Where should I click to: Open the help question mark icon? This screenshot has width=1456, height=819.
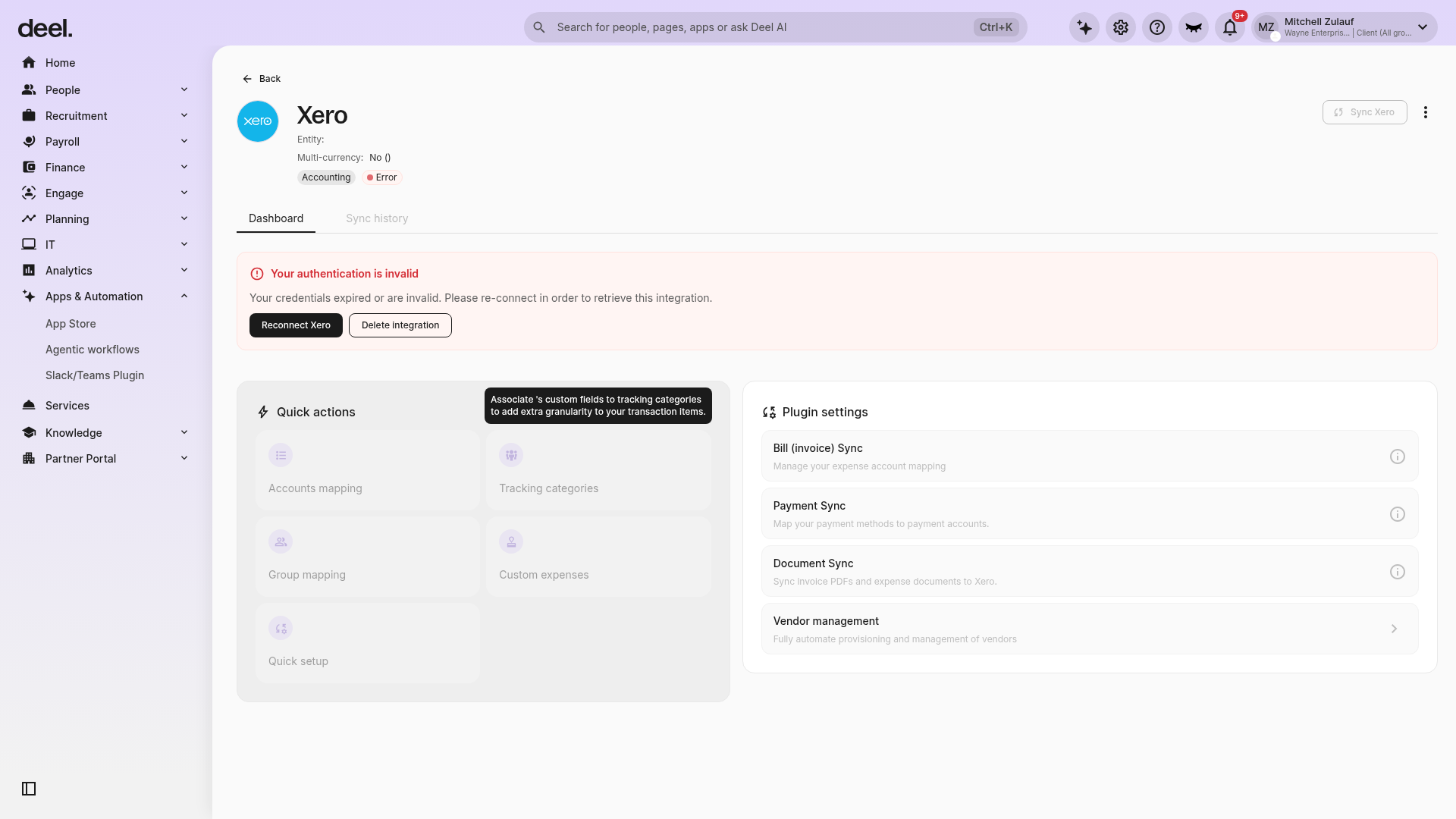tap(1157, 27)
